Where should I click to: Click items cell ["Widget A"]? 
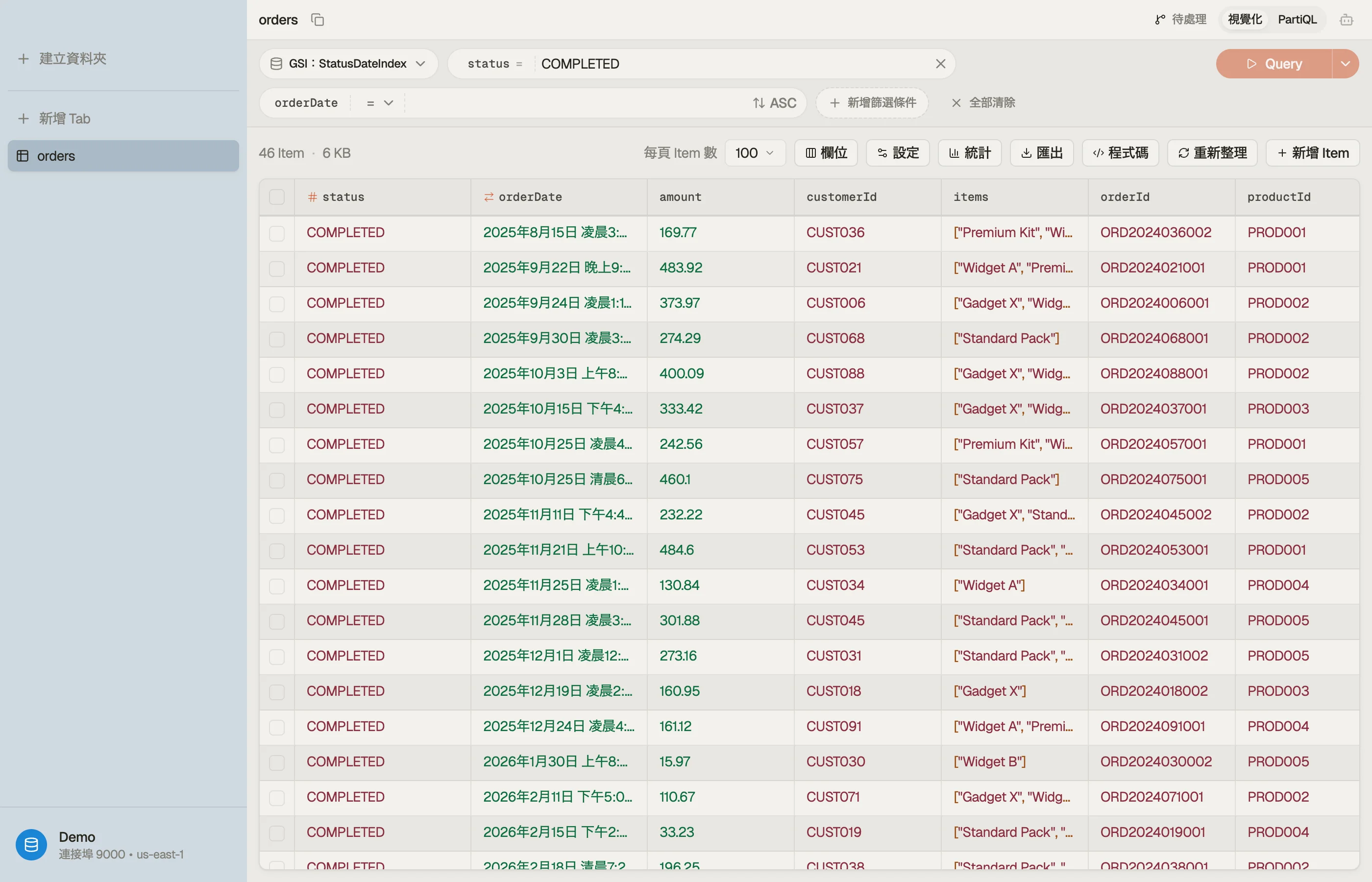[x=1014, y=586]
